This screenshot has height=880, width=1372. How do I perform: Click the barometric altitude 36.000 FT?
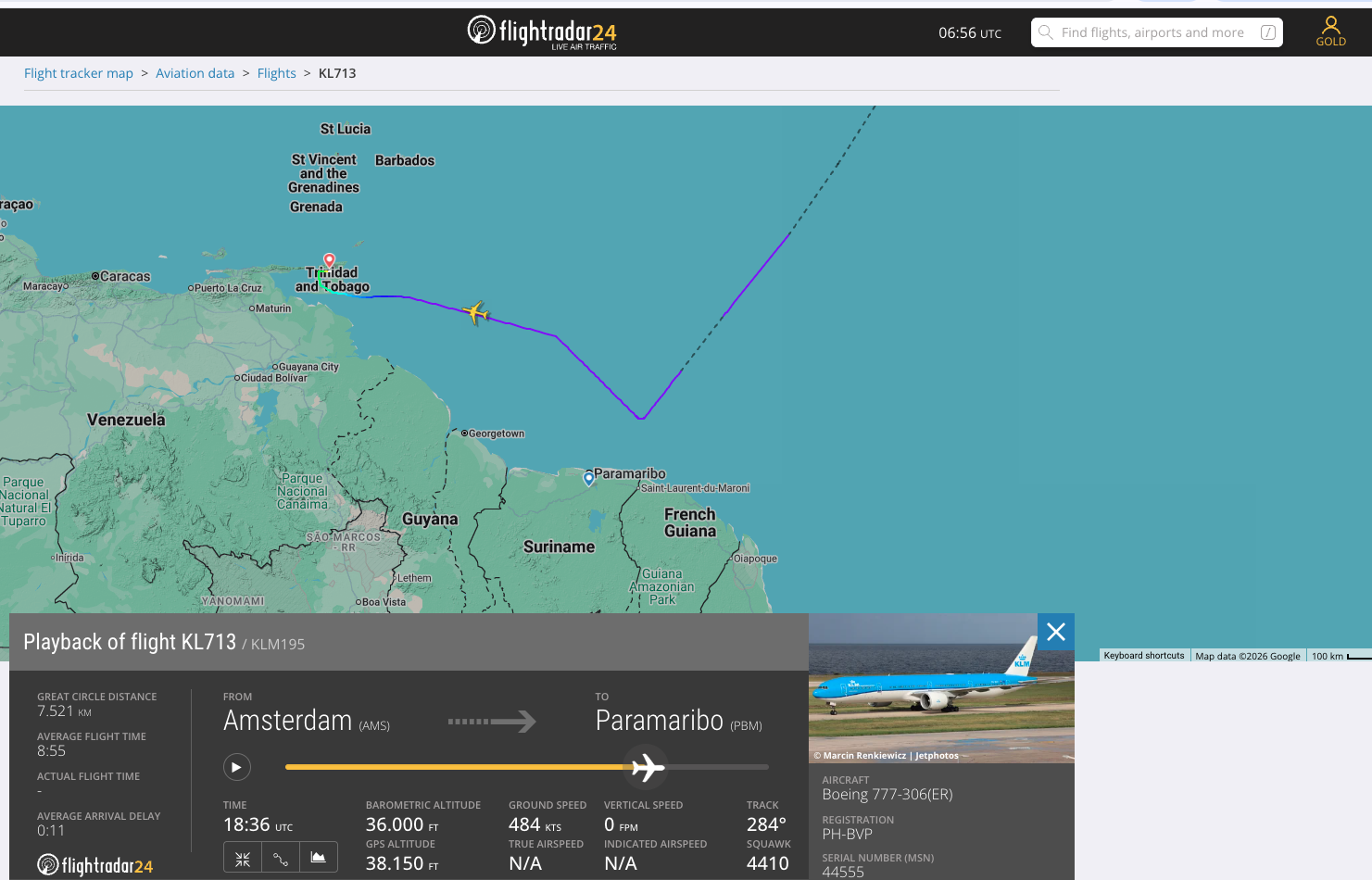(x=402, y=824)
